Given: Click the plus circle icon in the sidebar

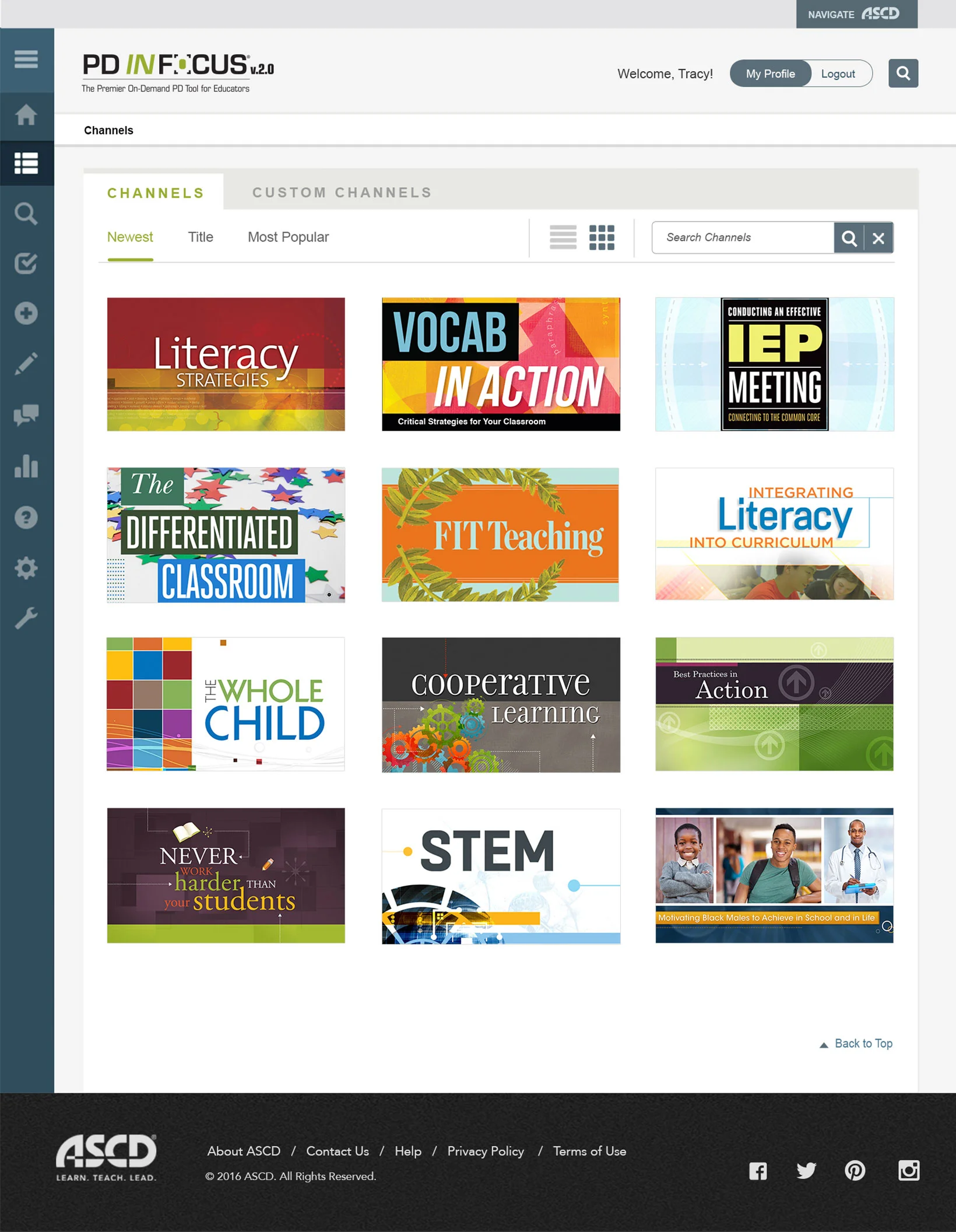Looking at the screenshot, I should tap(26, 313).
